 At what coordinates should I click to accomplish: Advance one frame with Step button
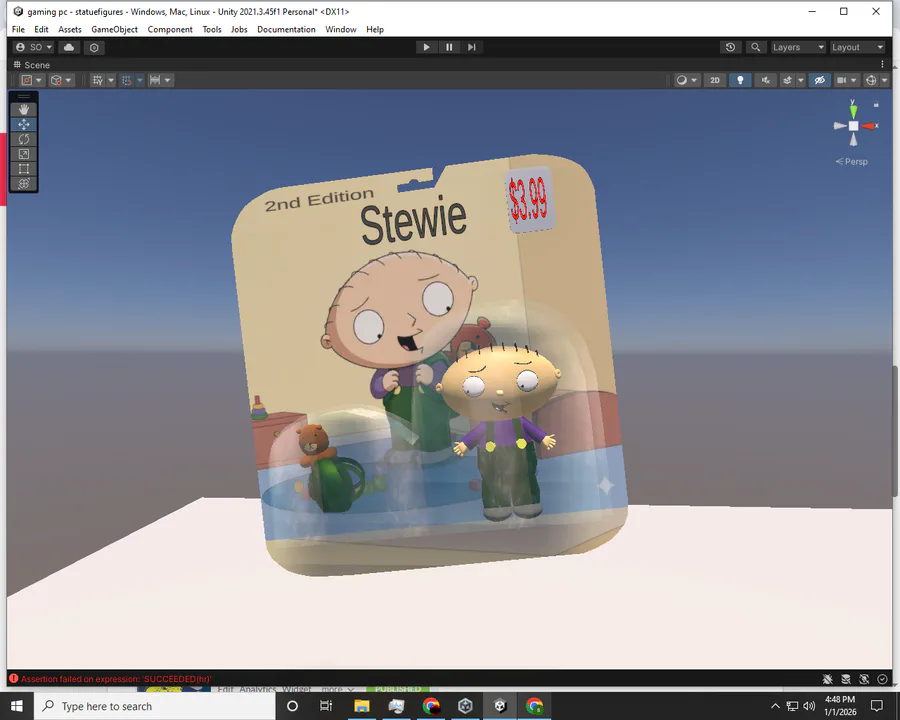point(471,47)
